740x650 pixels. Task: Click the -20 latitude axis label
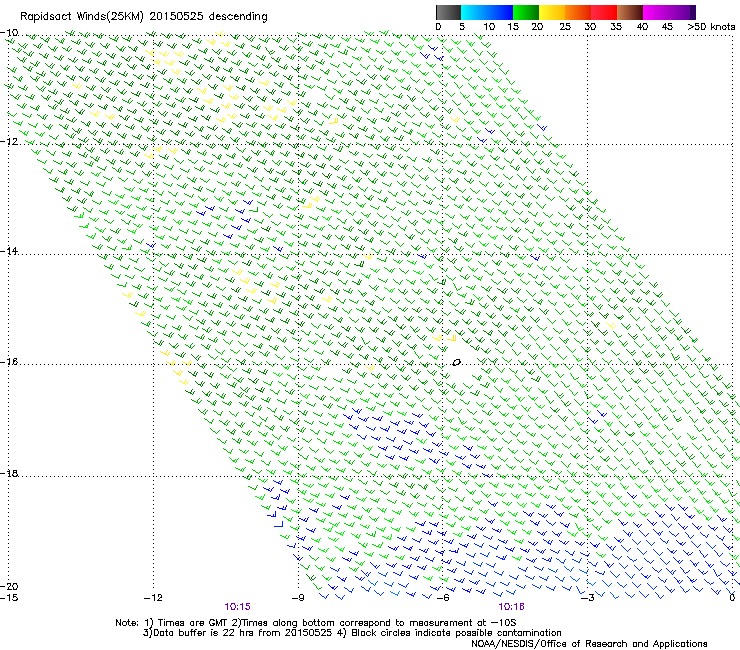tap(9, 586)
